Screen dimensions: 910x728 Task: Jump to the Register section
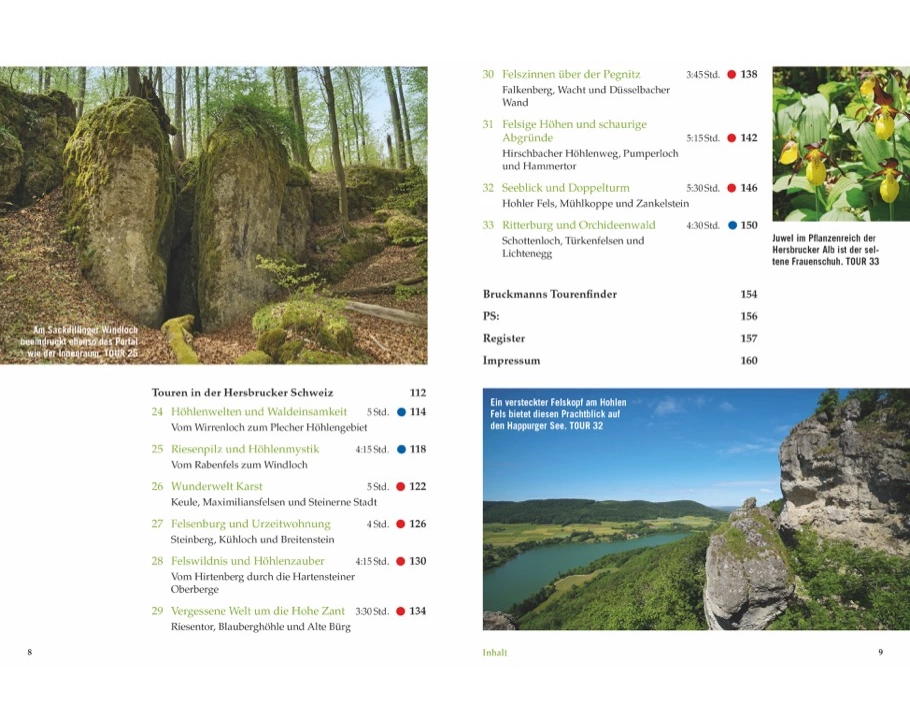(504, 339)
